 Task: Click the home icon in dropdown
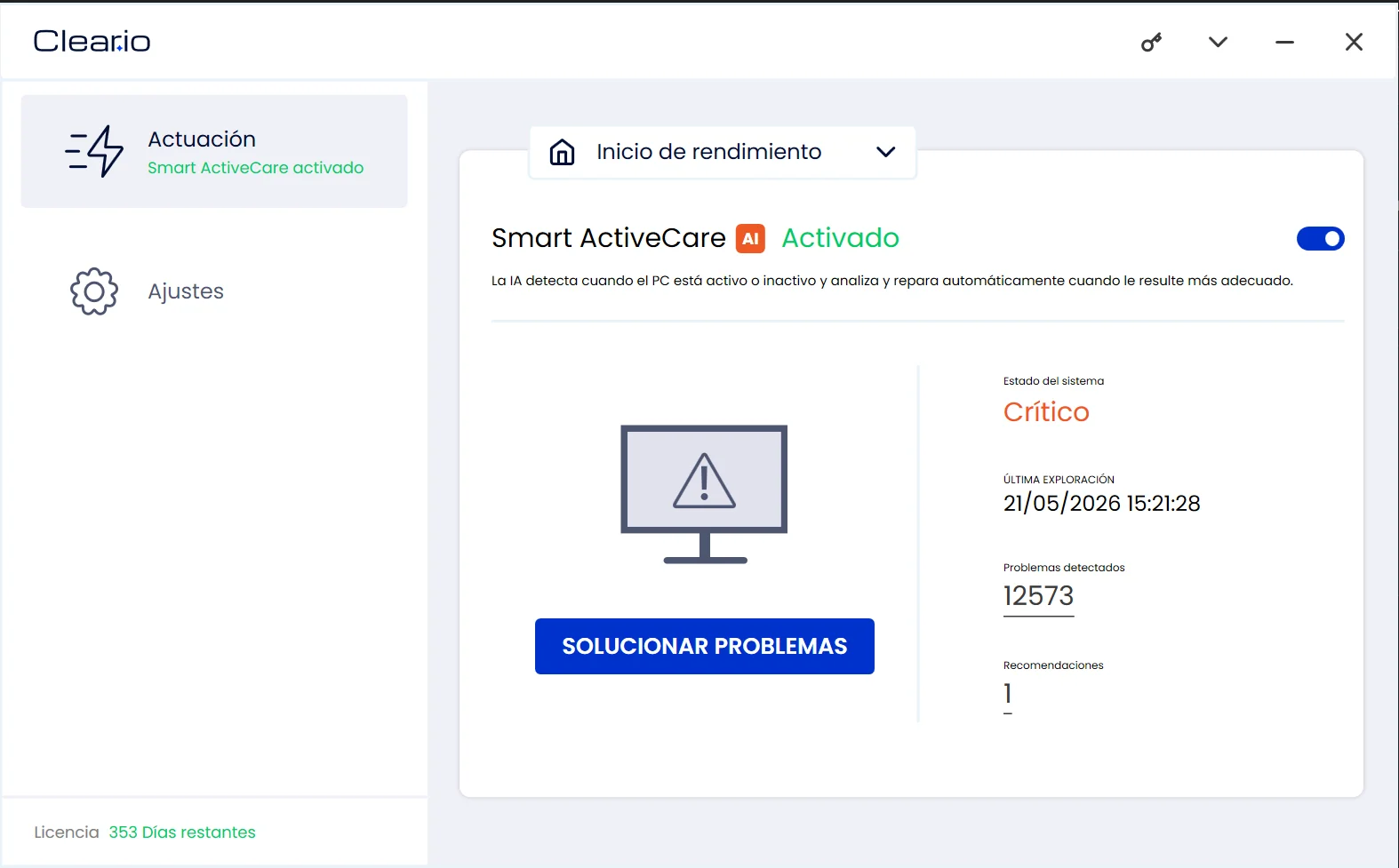562,152
